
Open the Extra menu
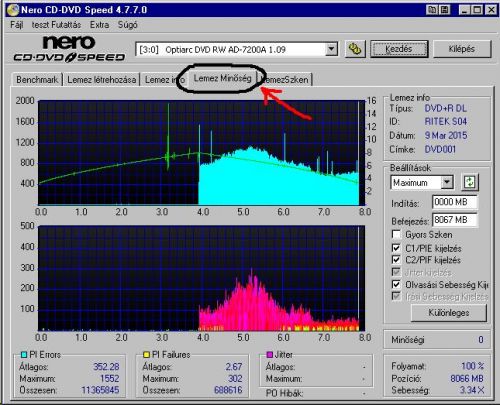tap(99, 25)
